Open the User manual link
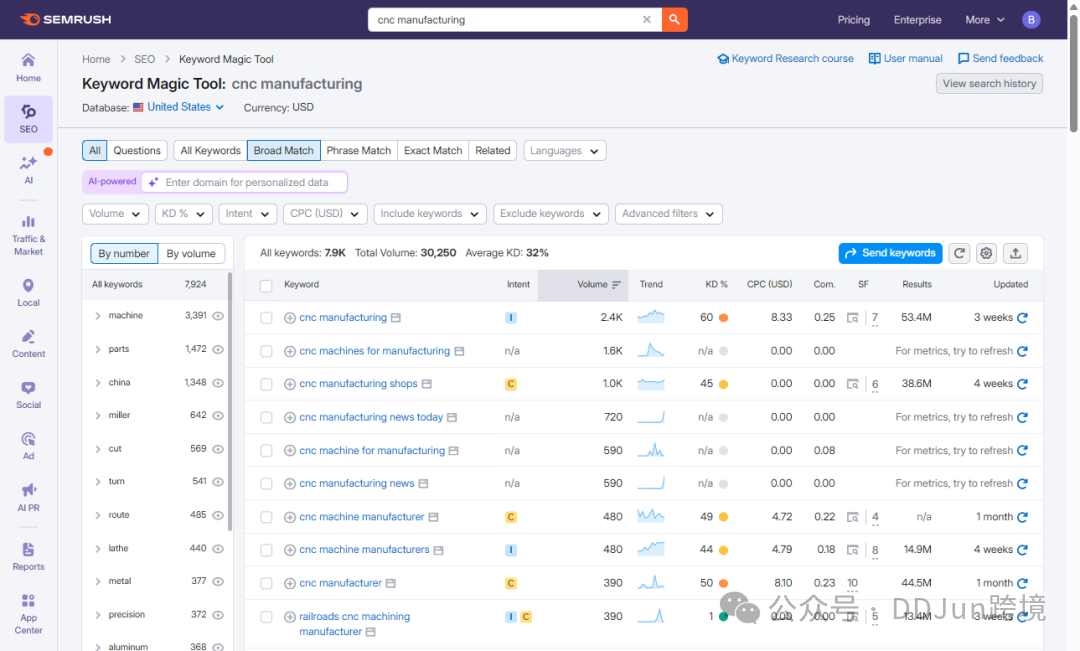 tap(906, 59)
